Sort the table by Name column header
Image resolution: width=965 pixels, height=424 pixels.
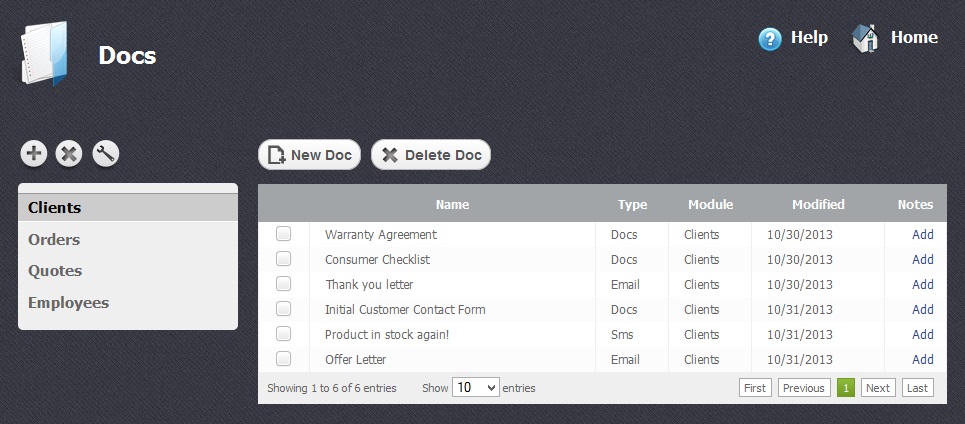coord(452,204)
